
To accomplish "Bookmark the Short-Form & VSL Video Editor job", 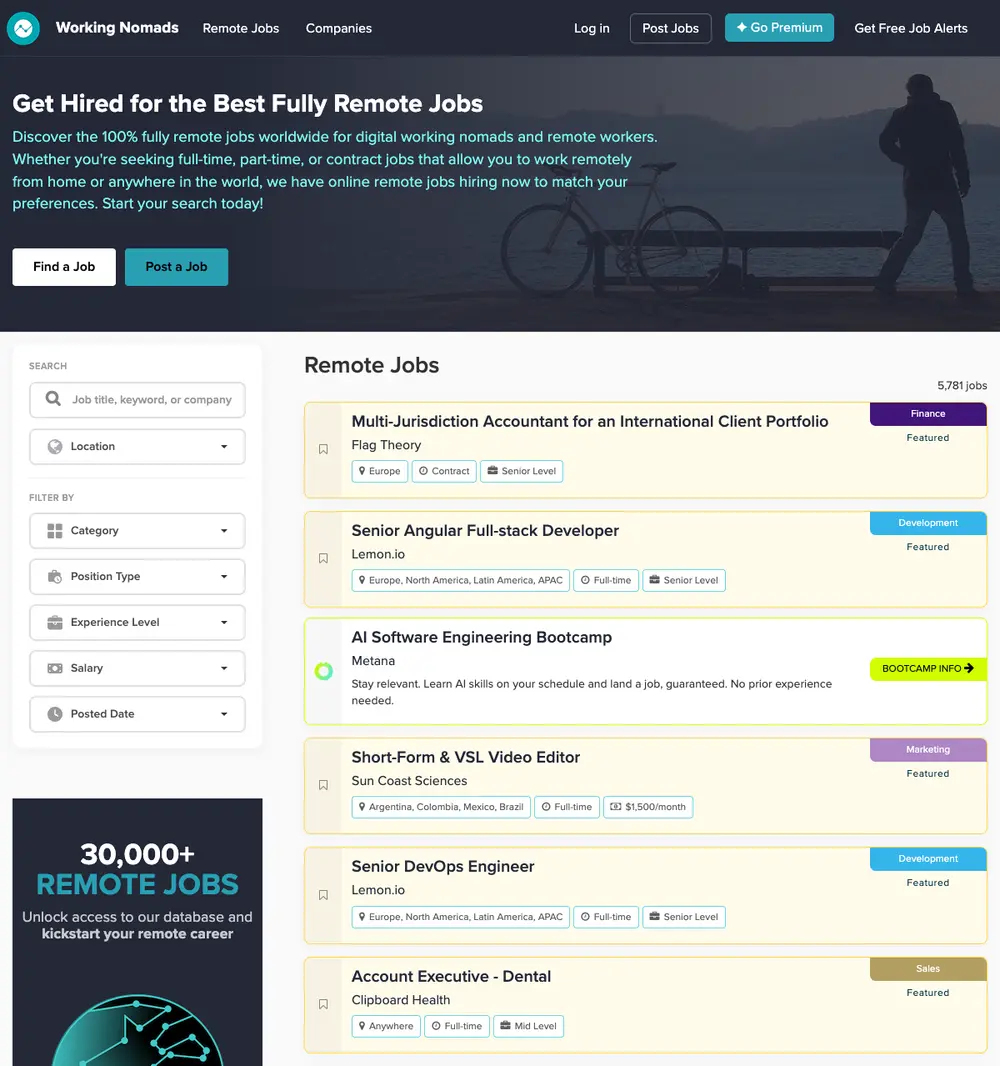I will (324, 785).
